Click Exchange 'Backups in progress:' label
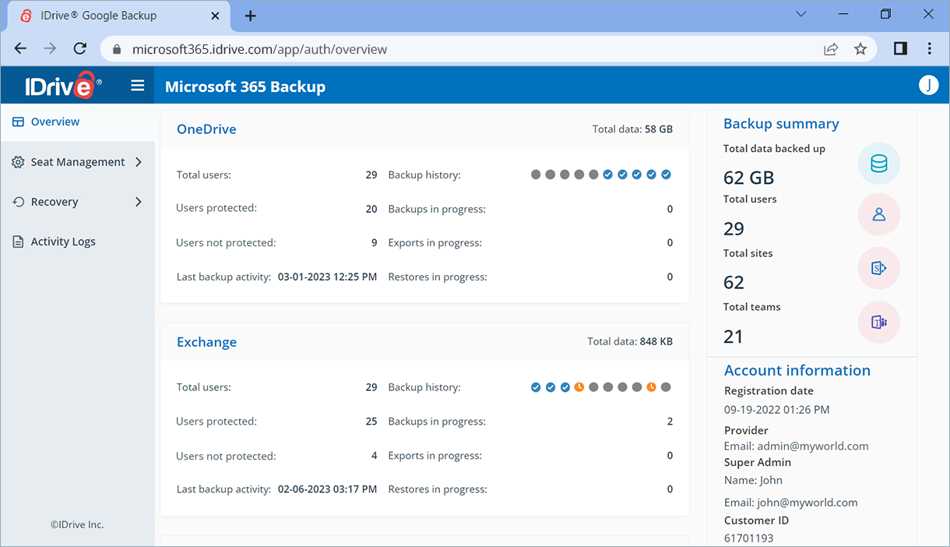Screen dimensions: 950x547 437,422
